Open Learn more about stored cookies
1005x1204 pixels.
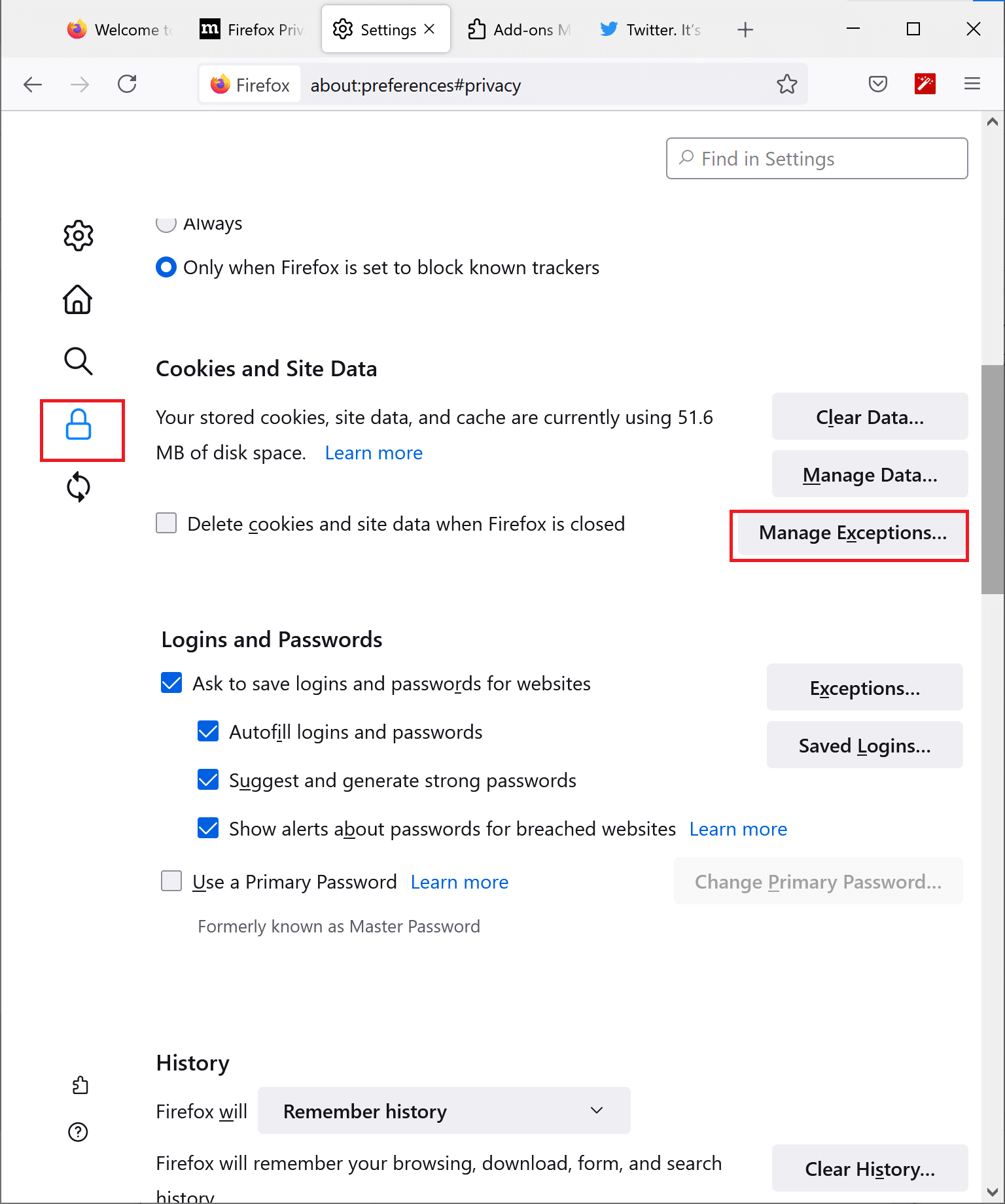[x=373, y=452]
